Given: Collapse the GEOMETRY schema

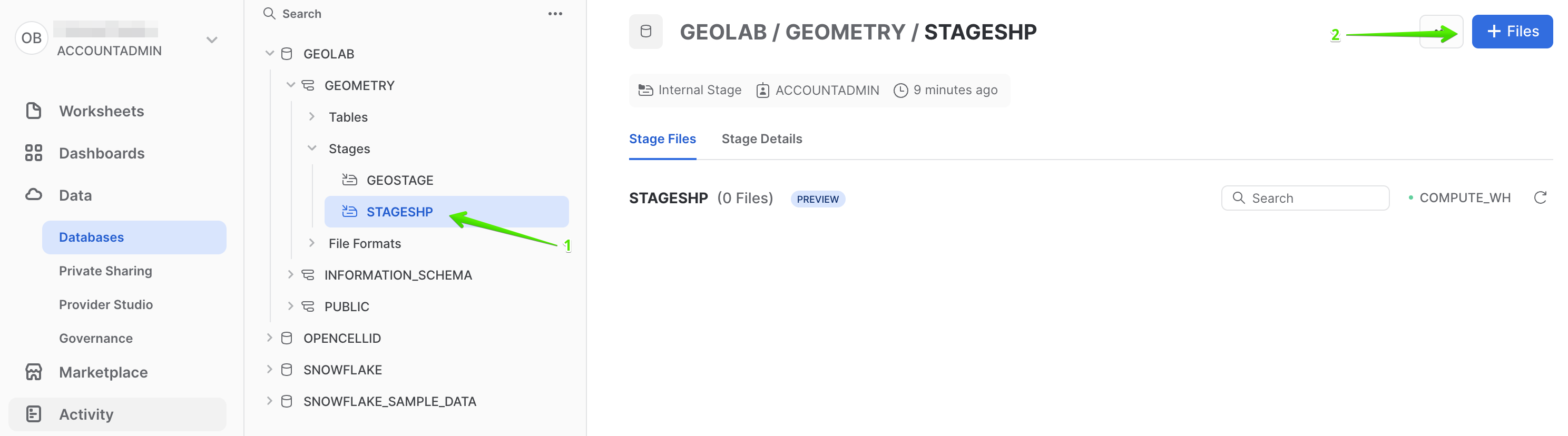Looking at the screenshot, I should tap(291, 85).
